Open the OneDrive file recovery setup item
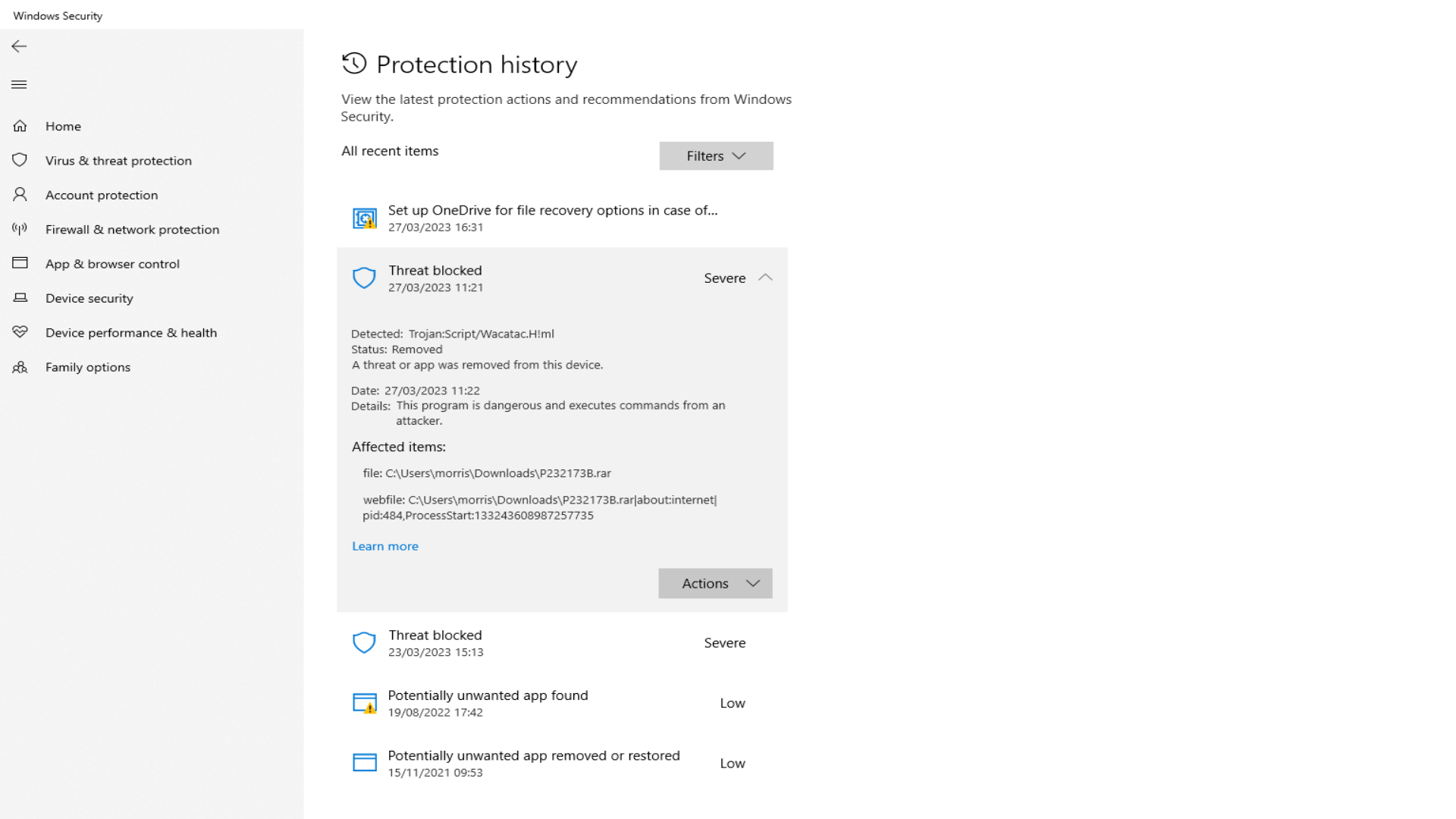 tap(552, 218)
